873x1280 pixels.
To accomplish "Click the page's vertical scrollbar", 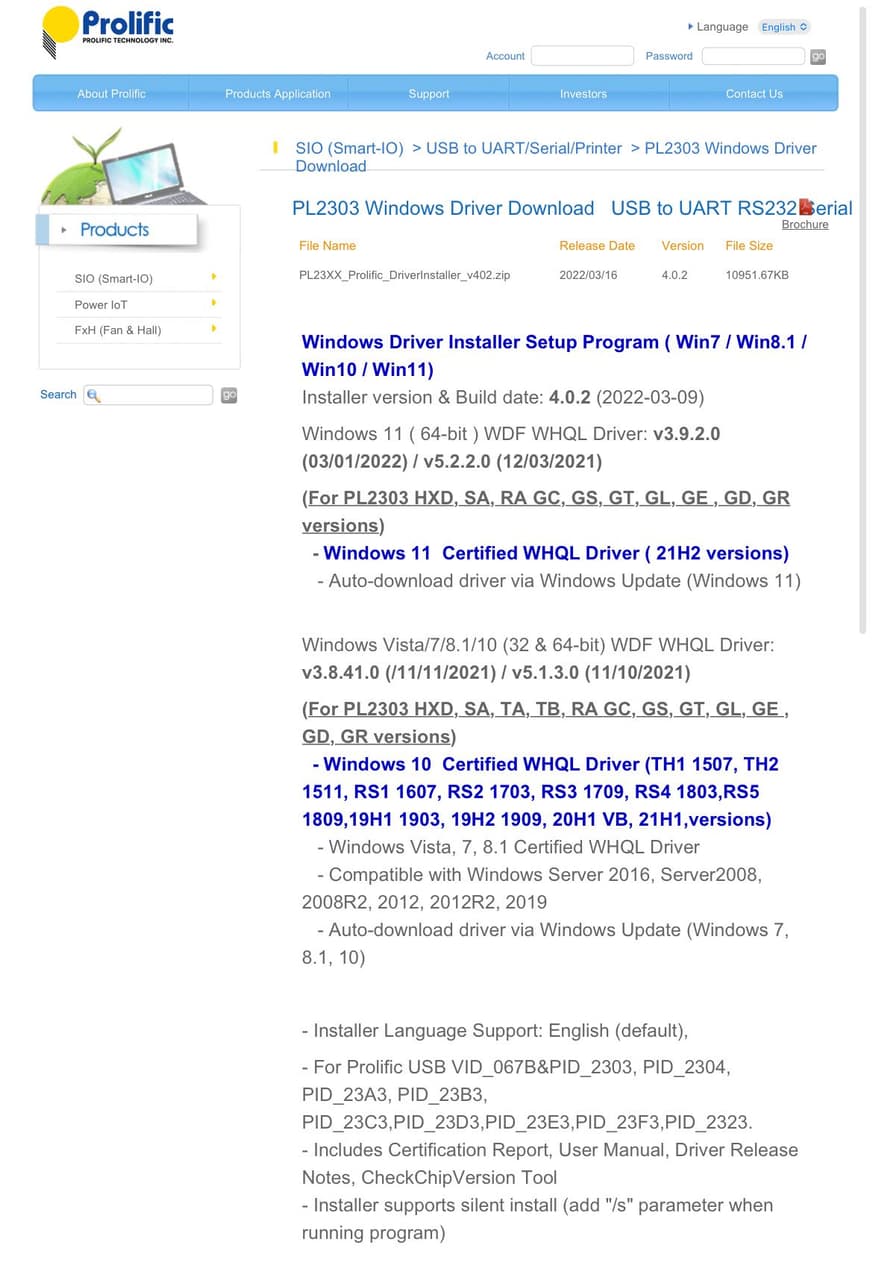I will (863, 320).
